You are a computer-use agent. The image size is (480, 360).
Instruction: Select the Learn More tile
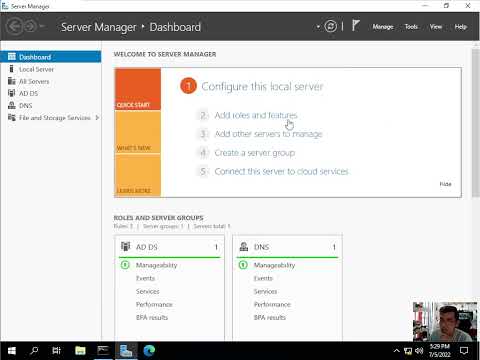(x=138, y=175)
